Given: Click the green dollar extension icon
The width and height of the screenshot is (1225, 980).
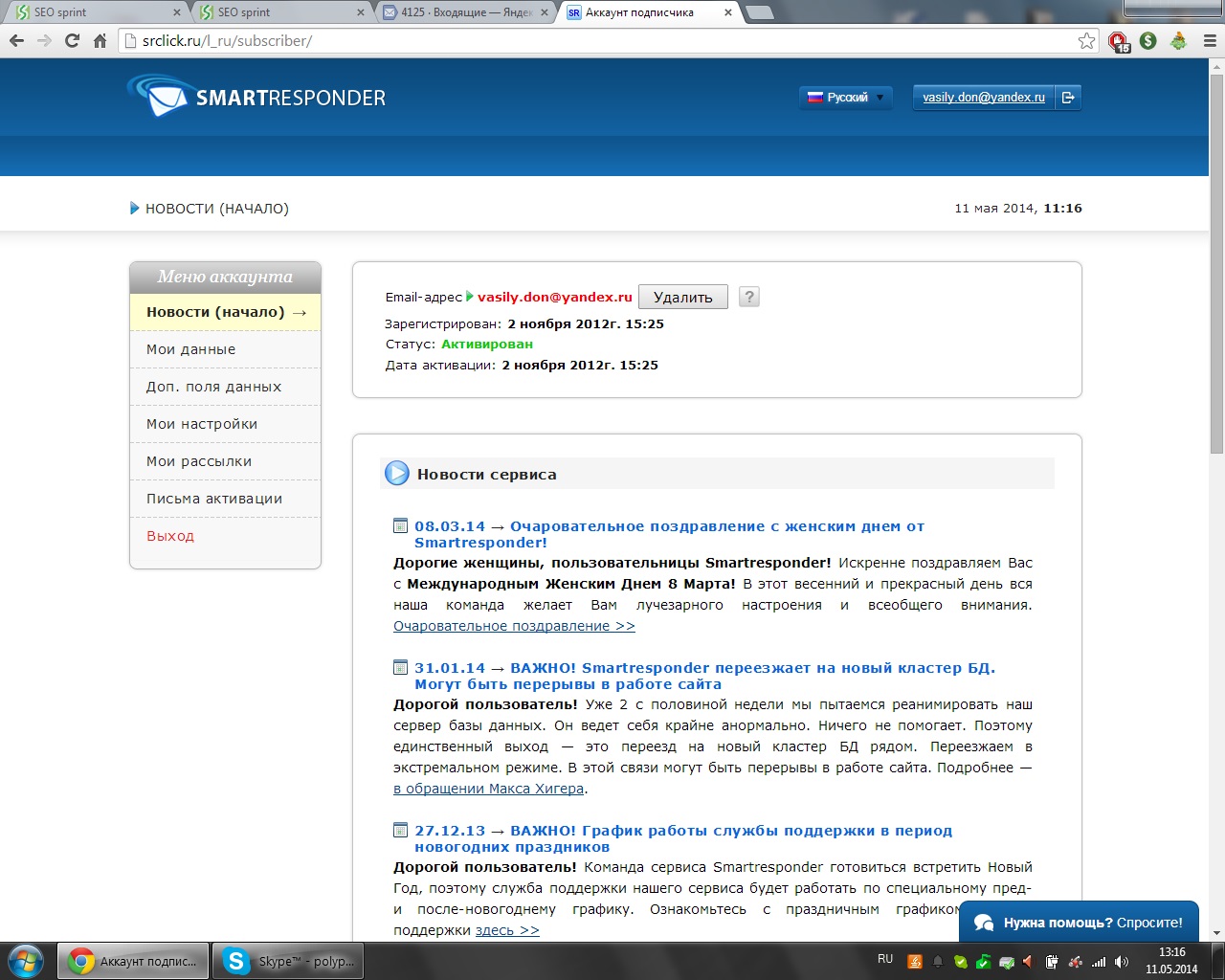Looking at the screenshot, I should (1148, 40).
